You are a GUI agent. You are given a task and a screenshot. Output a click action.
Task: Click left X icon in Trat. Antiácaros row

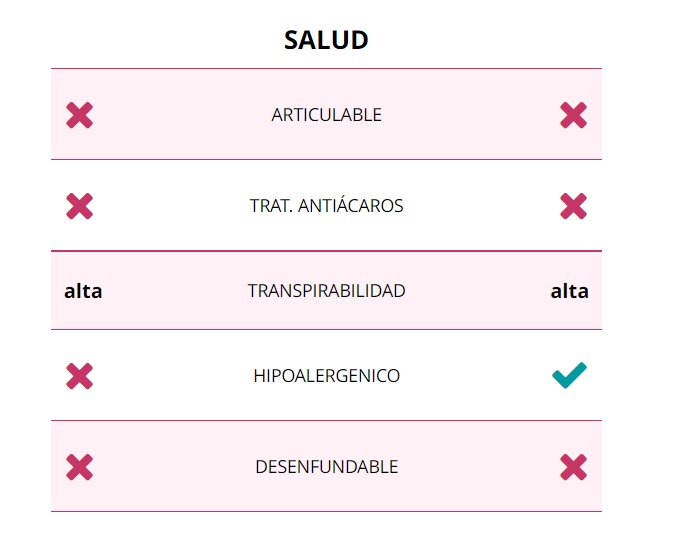80,206
